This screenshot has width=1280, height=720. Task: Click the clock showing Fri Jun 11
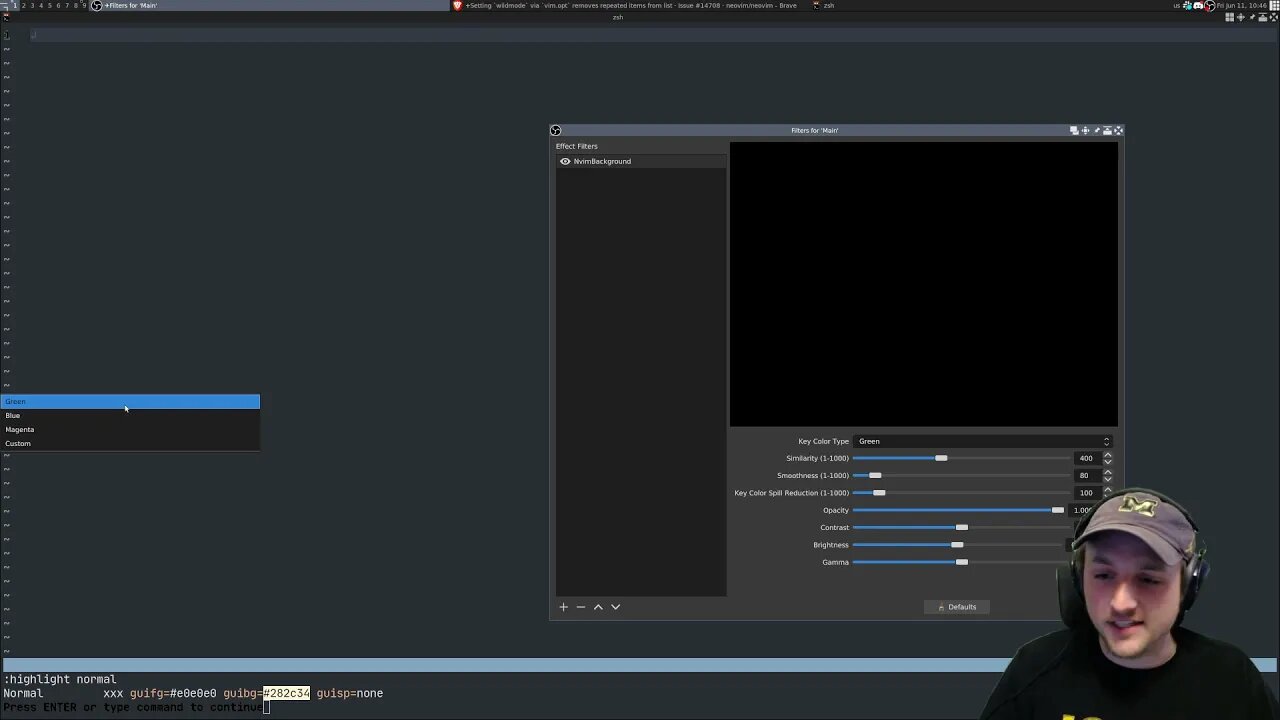[x=1241, y=6]
